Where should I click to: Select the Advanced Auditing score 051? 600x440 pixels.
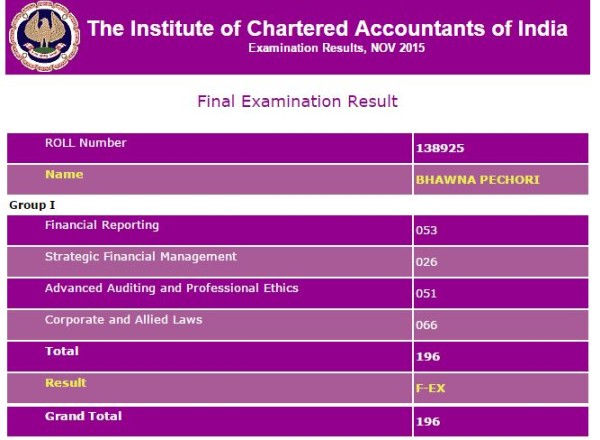pyautogui.click(x=427, y=294)
